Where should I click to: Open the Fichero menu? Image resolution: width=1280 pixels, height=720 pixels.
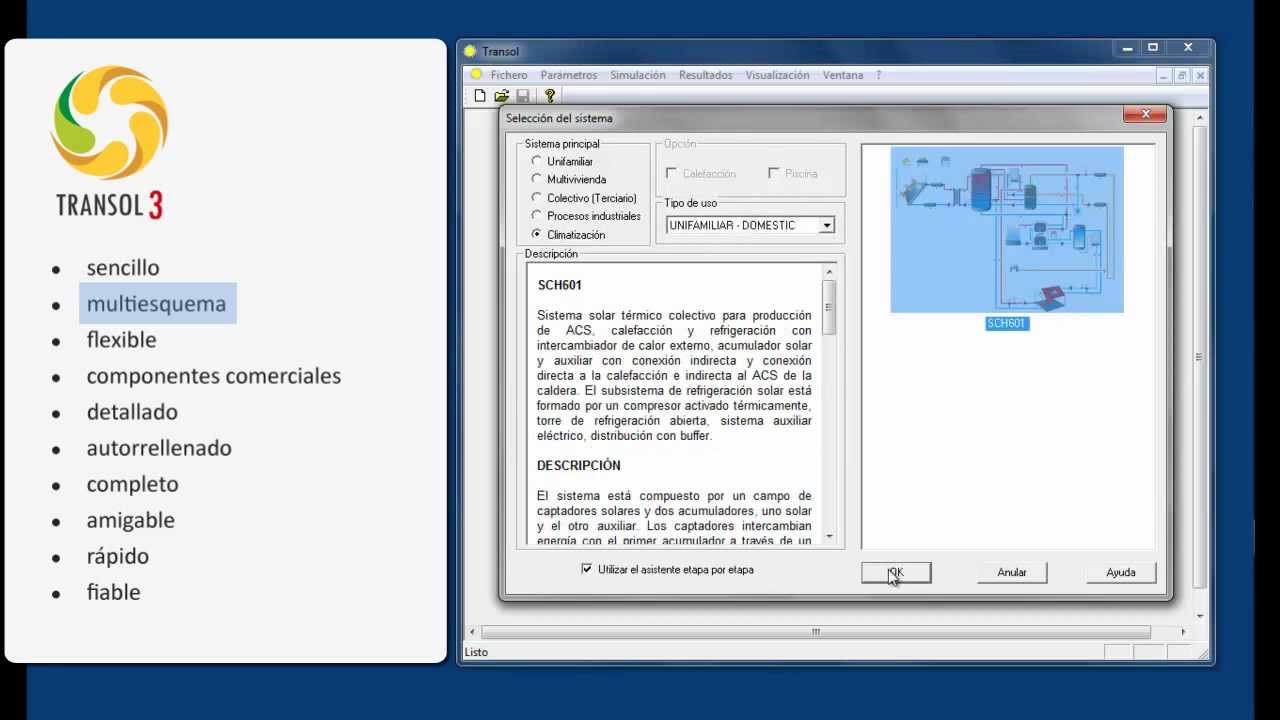(x=509, y=75)
